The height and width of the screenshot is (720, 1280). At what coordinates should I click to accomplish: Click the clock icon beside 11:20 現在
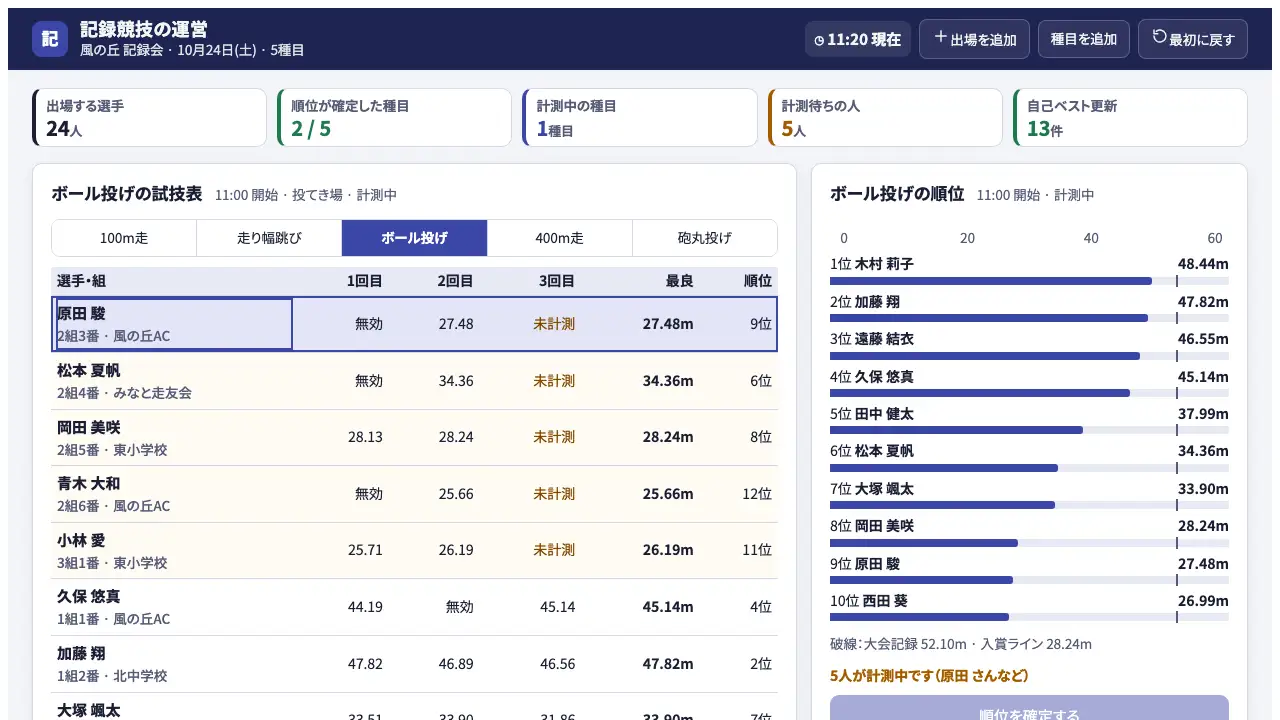(x=820, y=40)
